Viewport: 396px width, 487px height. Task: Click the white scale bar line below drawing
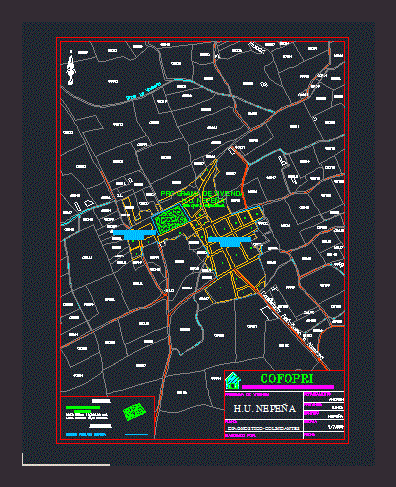tap(66, 465)
